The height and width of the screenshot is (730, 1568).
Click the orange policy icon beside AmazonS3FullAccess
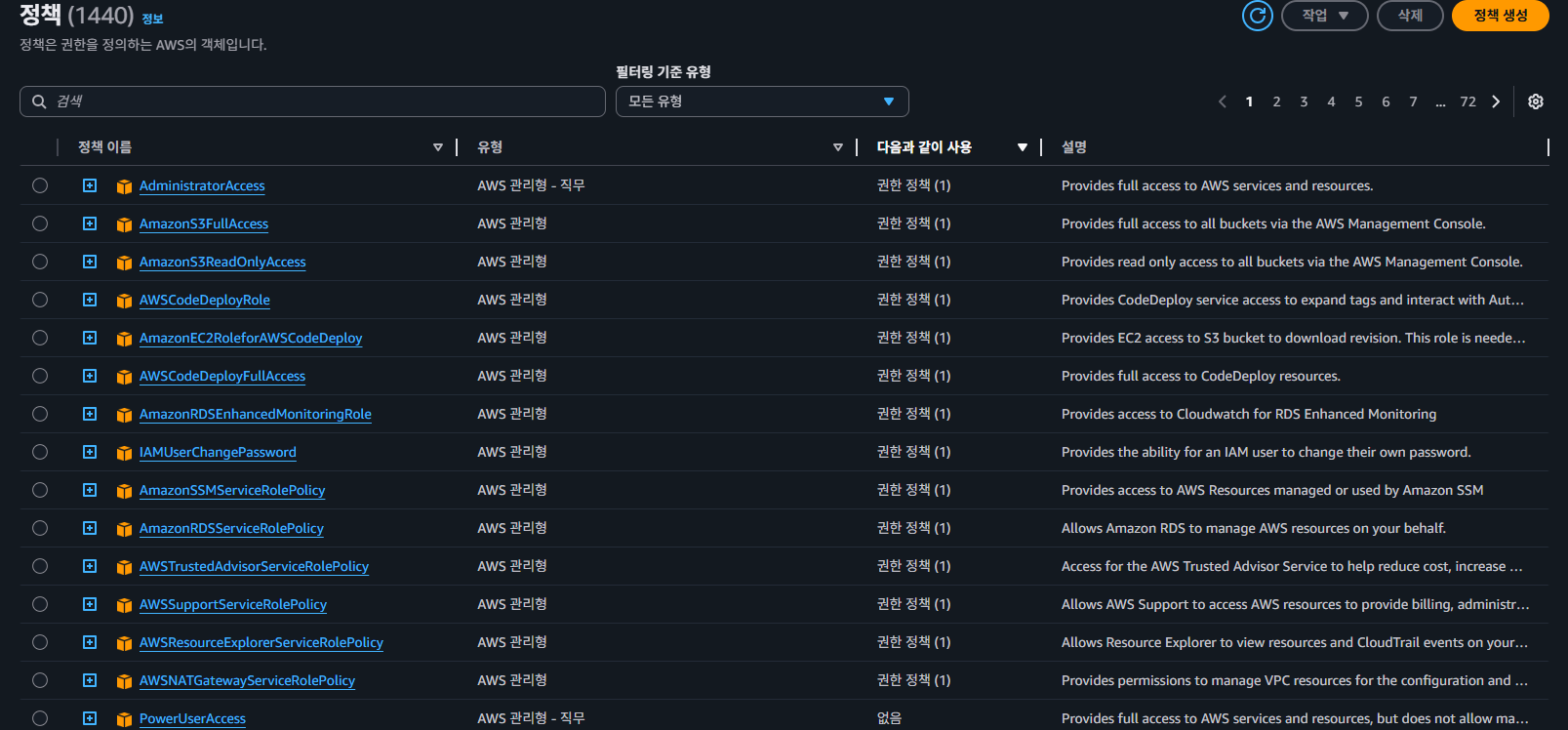[124, 224]
